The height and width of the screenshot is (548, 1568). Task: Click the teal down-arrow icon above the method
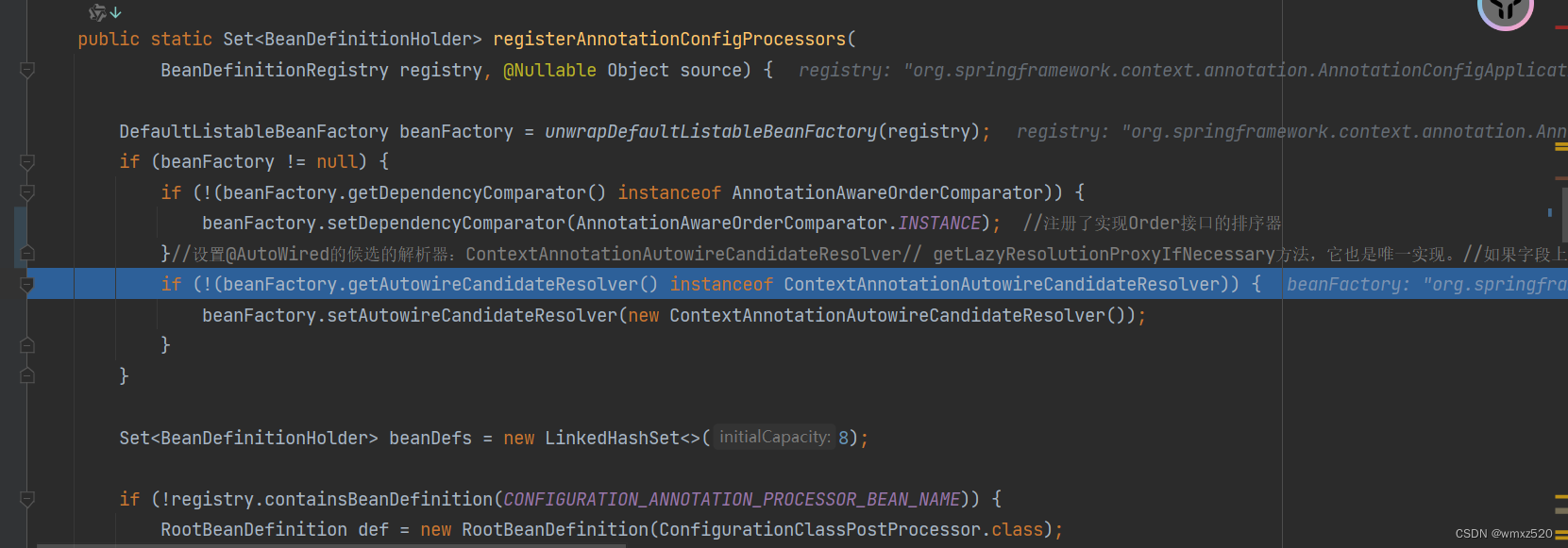[x=115, y=12]
